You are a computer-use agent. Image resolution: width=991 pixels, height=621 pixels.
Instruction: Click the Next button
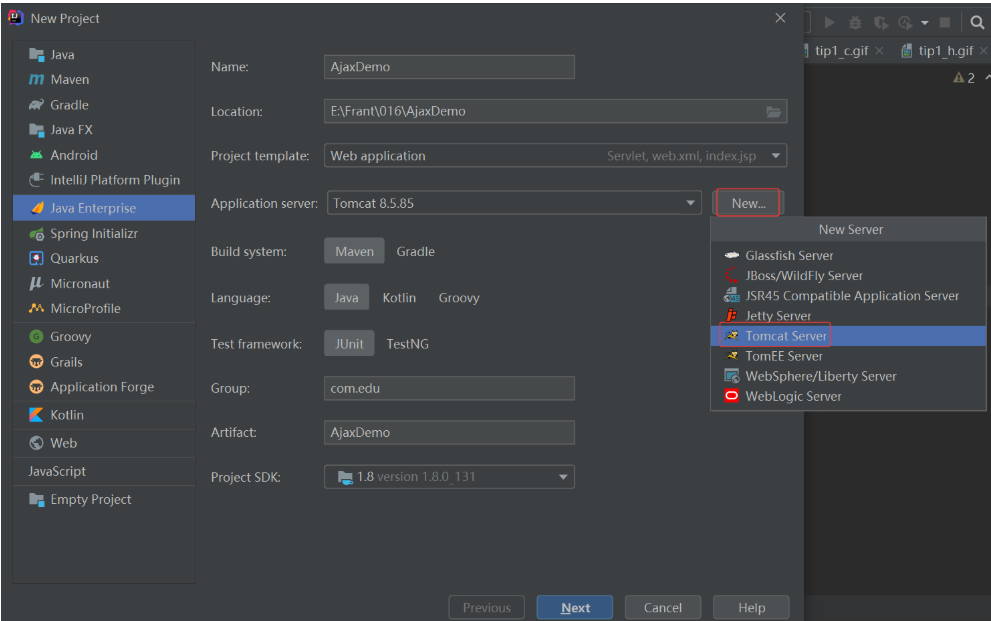pos(575,608)
